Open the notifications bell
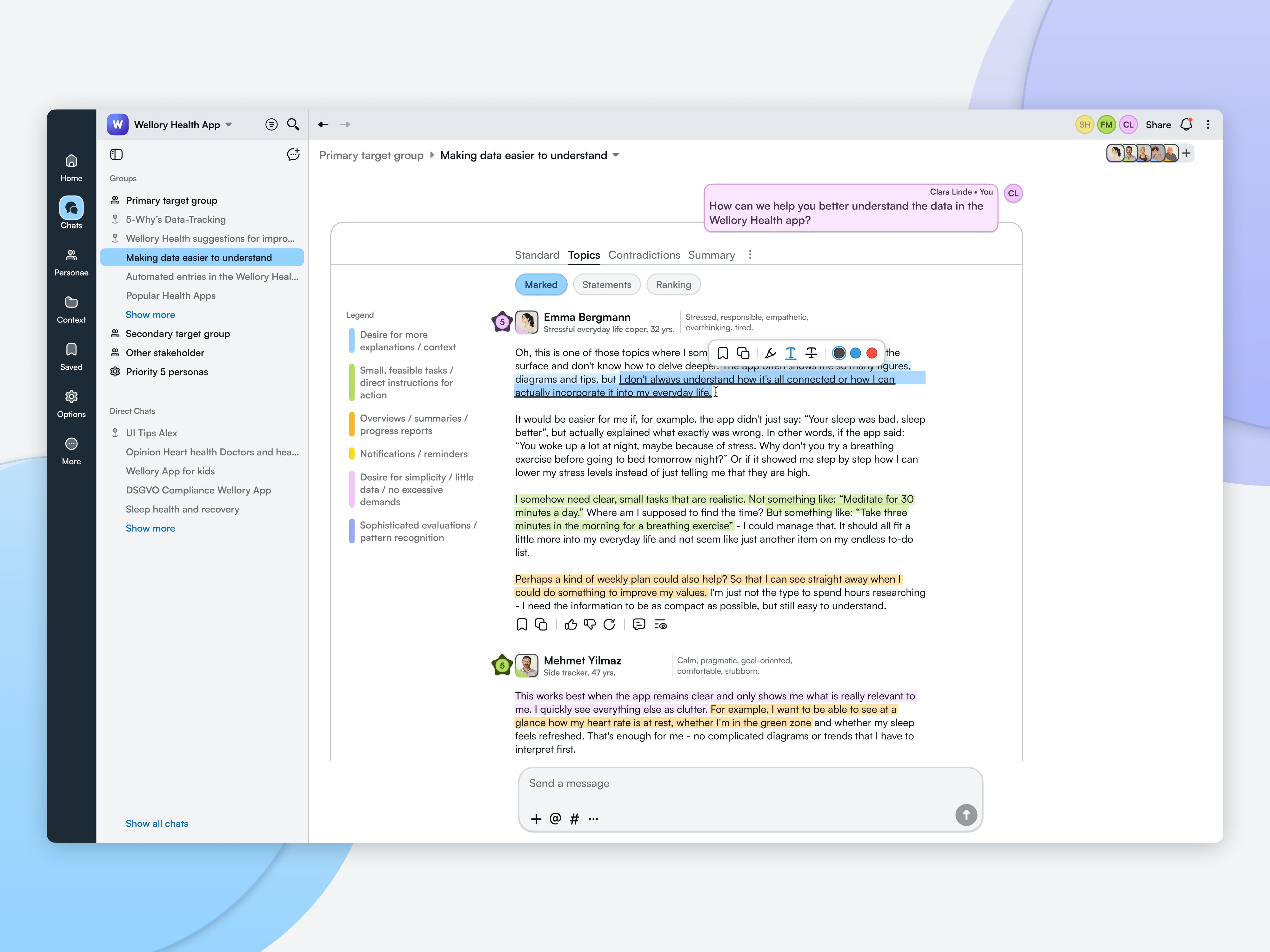 click(1186, 124)
